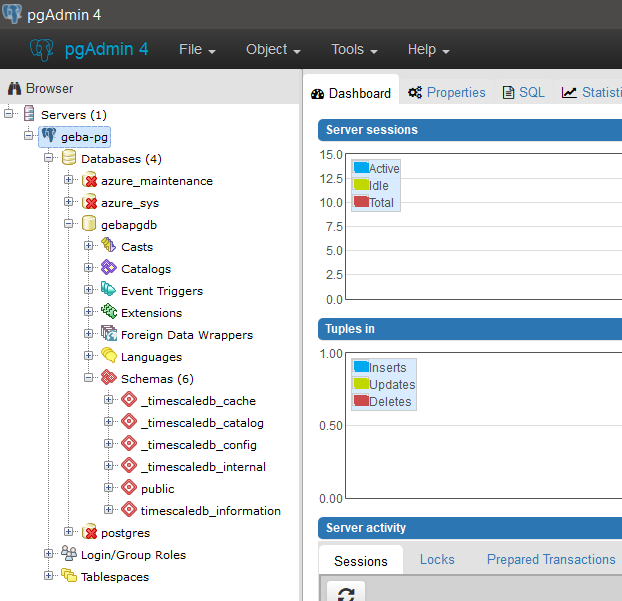622x601 pixels.
Task: Click the Languages node icon
Action: coord(108,356)
